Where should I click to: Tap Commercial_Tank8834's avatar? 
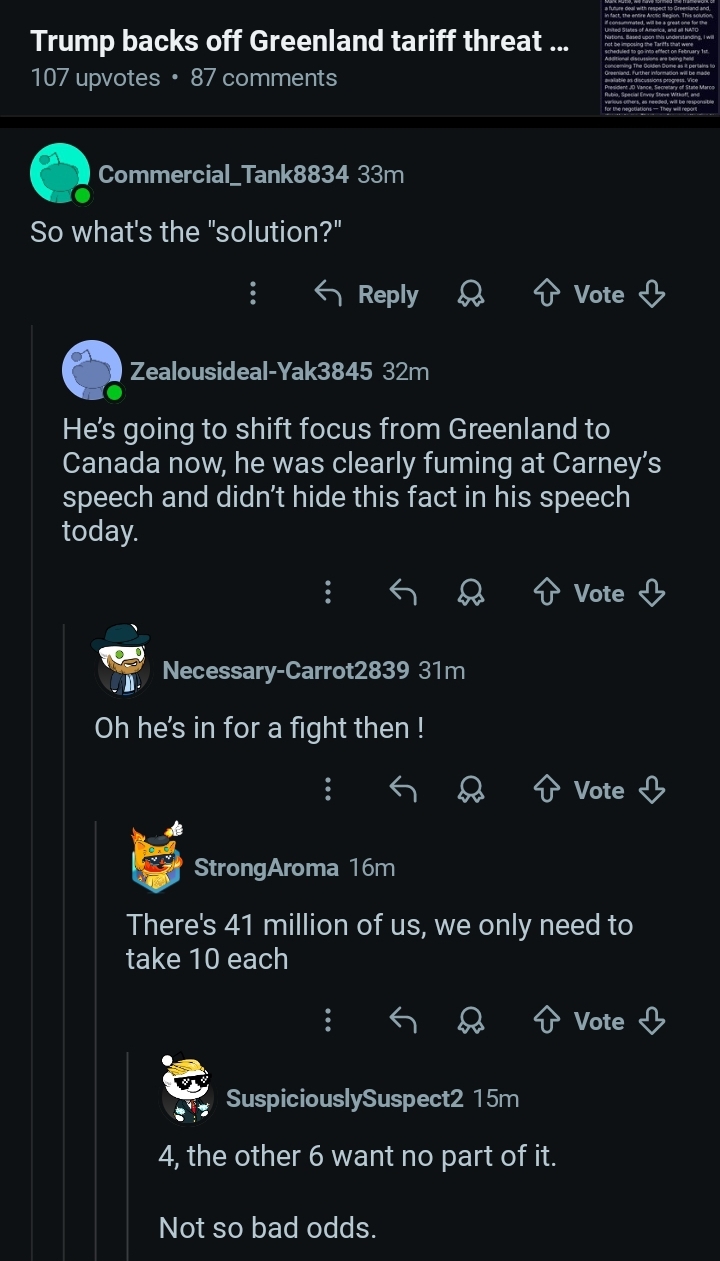[x=60, y=173]
